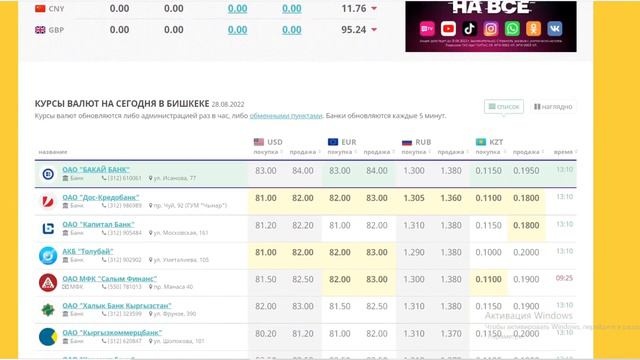Select the Halyk Bank Kyrgyzstan logo
Viewport: 640px width, 360px height.
pos(48,309)
